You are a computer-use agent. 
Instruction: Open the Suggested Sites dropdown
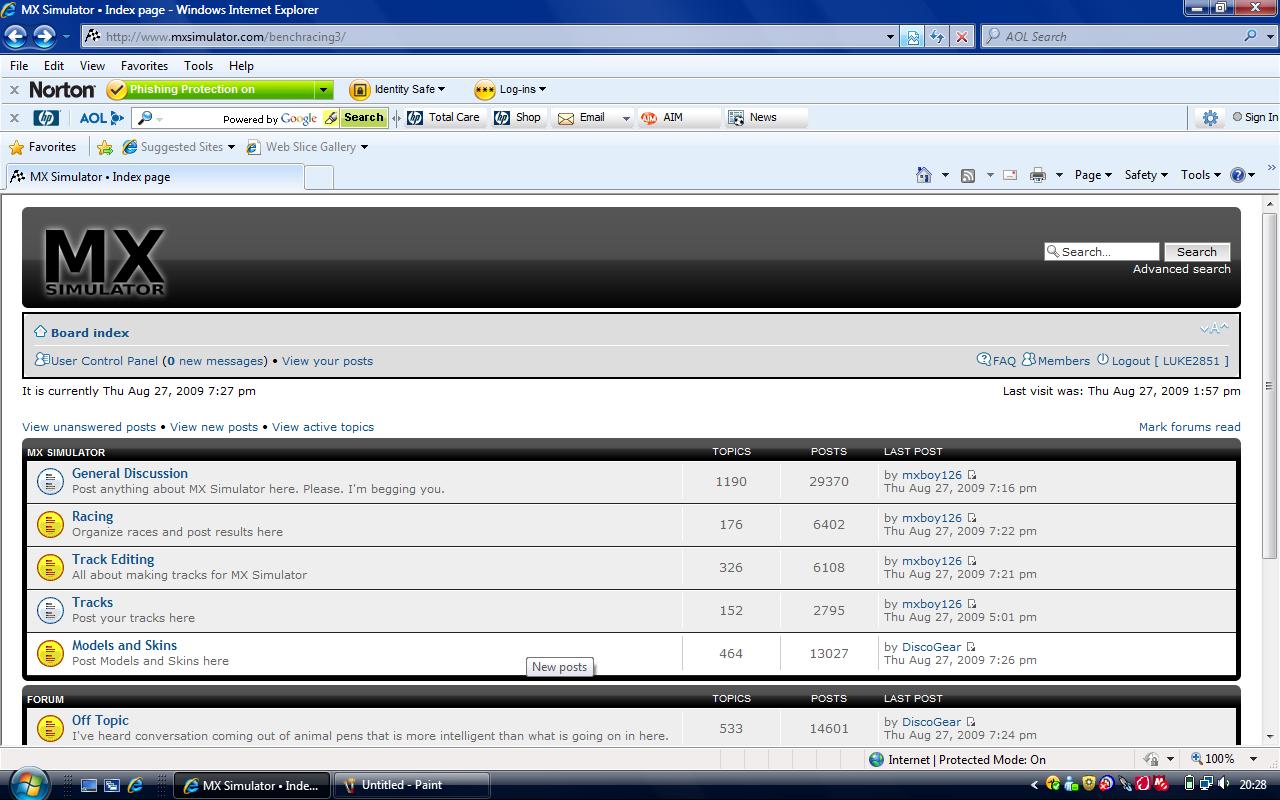pos(231,147)
